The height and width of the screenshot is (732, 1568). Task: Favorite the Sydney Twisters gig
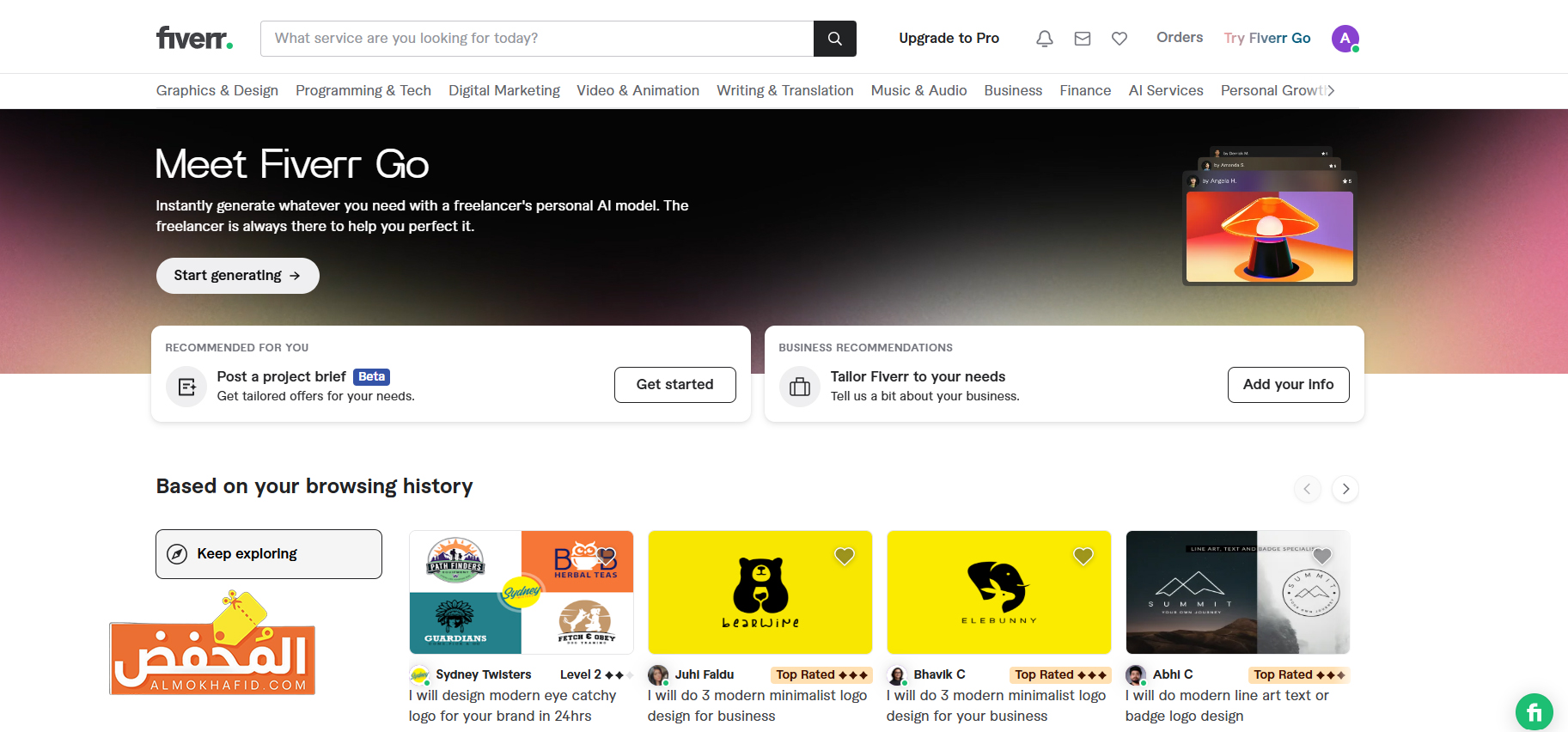(x=607, y=556)
